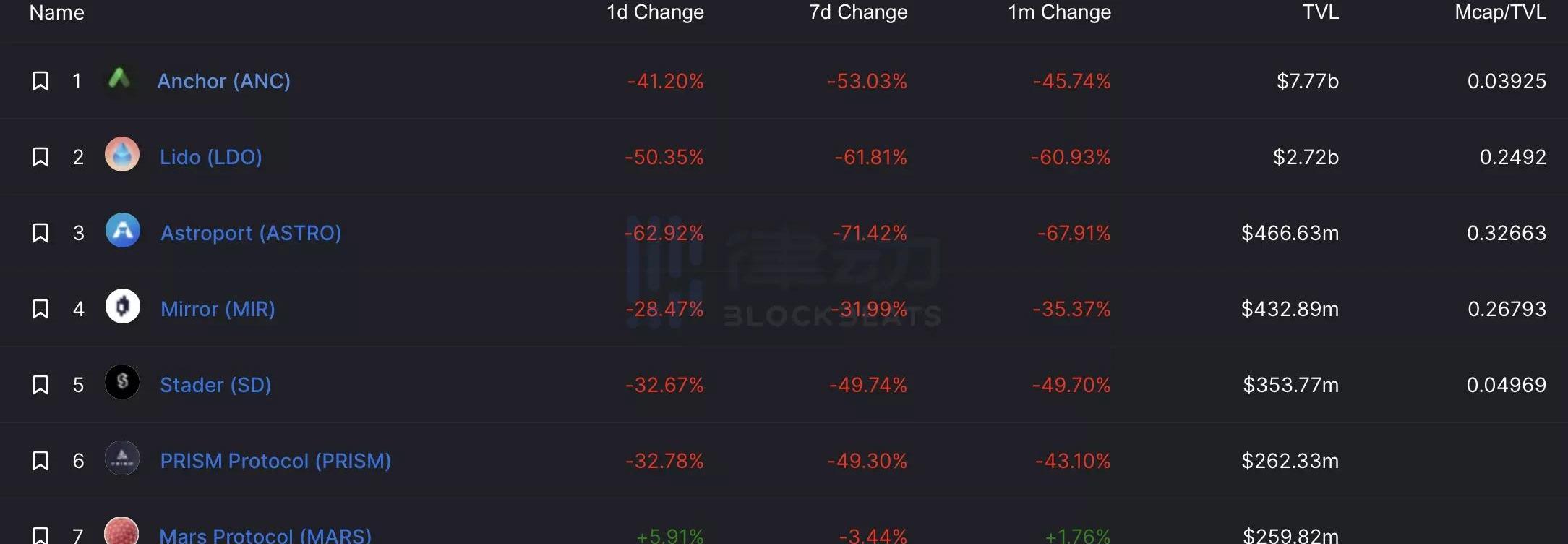Click the Lido droplet logo icon
The image size is (1568, 544).
point(122,155)
